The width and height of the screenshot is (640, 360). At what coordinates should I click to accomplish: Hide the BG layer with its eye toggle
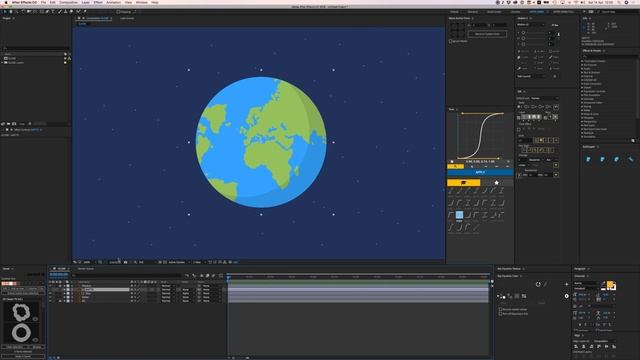51,301
